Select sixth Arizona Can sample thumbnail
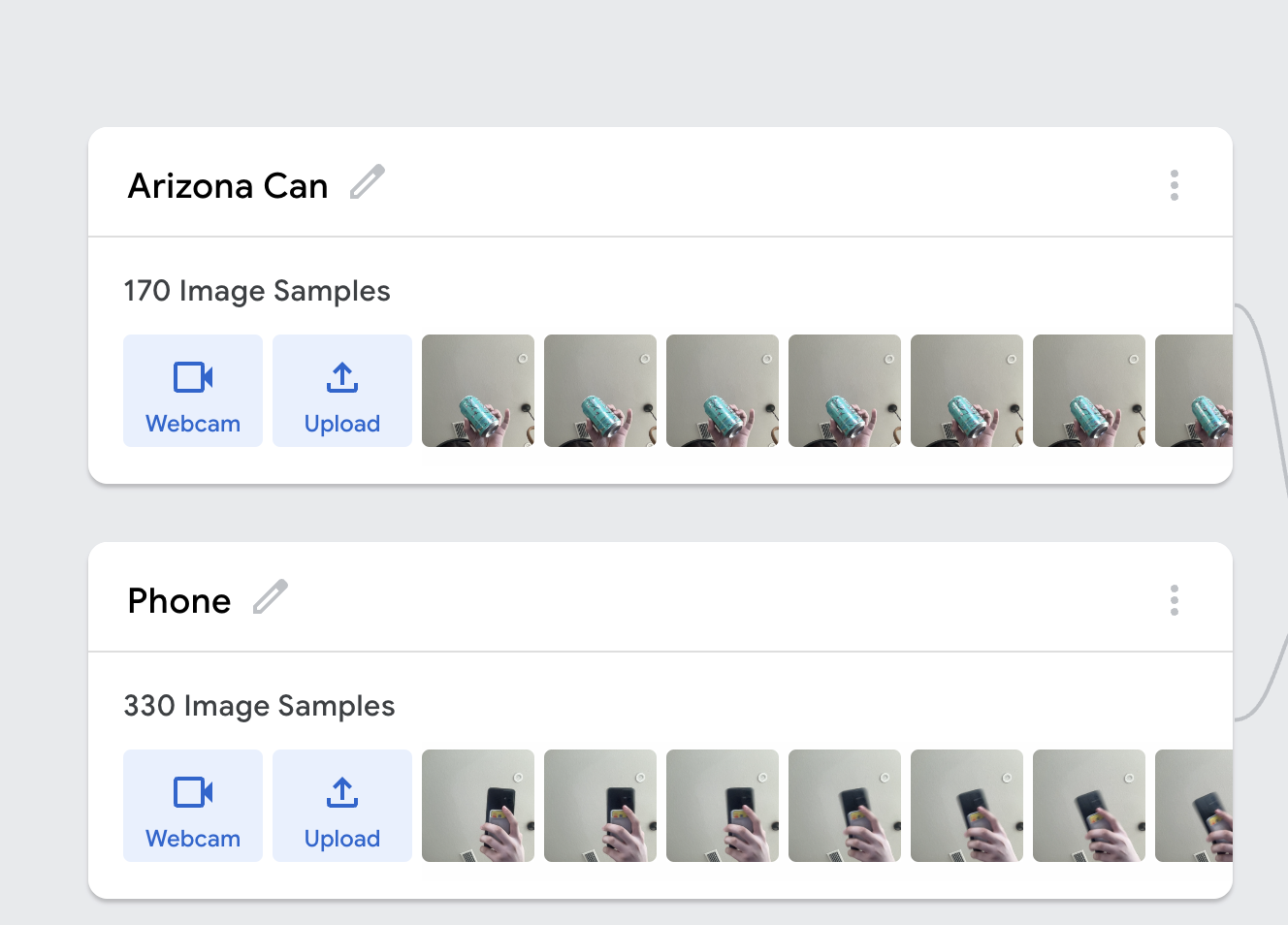This screenshot has height=925, width=1288. pos(1089,391)
